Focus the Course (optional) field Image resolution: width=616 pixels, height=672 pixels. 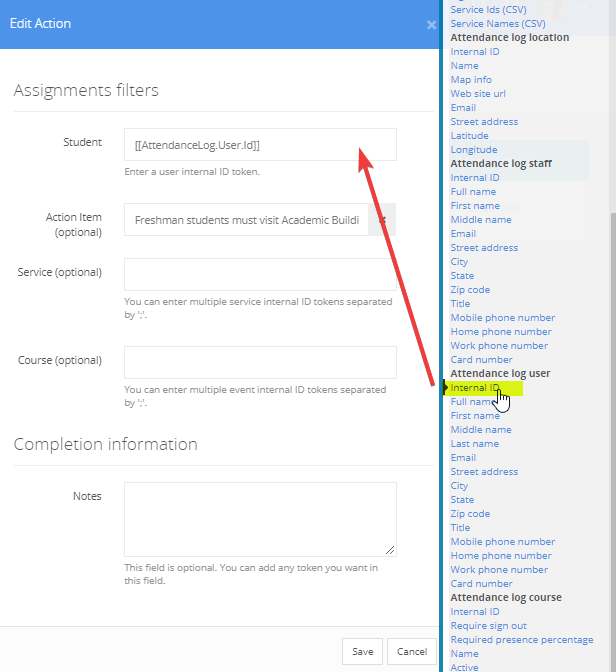coord(260,363)
